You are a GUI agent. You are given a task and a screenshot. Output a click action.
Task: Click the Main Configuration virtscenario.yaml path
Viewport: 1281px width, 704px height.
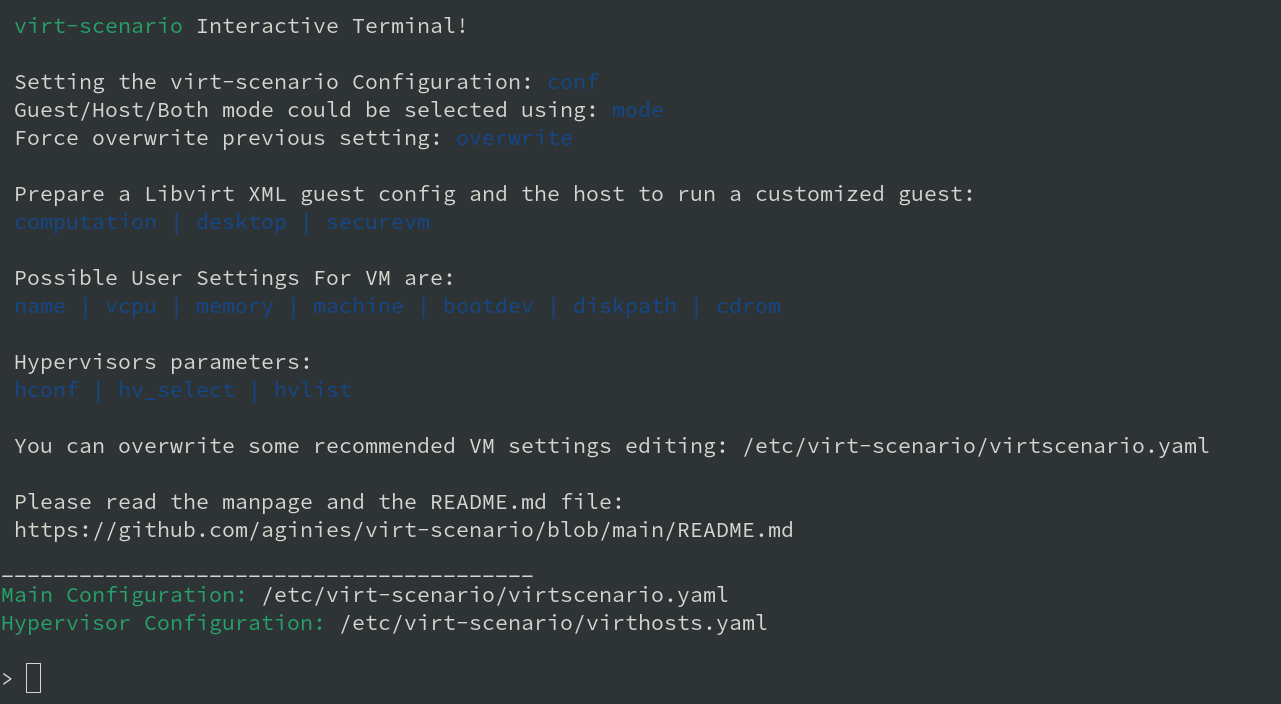click(495, 595)
